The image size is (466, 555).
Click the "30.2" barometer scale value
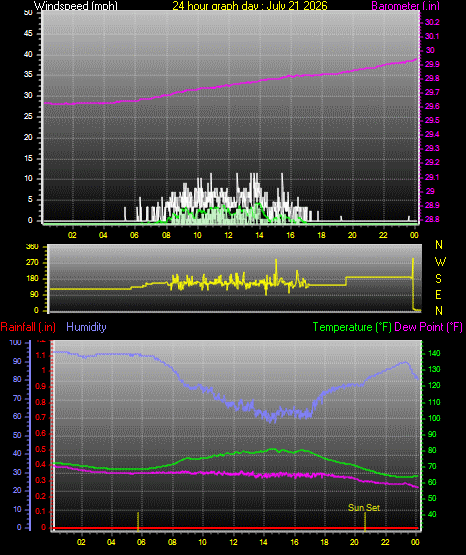click(x=432, y=22)
